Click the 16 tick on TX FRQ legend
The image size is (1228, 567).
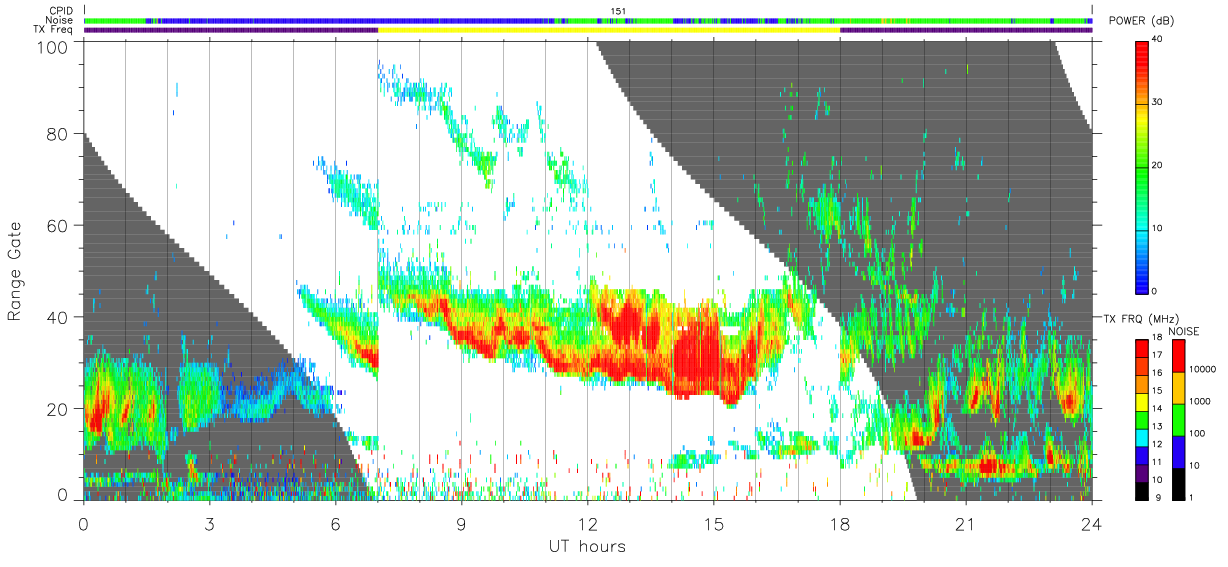(x=1157, y=373)
